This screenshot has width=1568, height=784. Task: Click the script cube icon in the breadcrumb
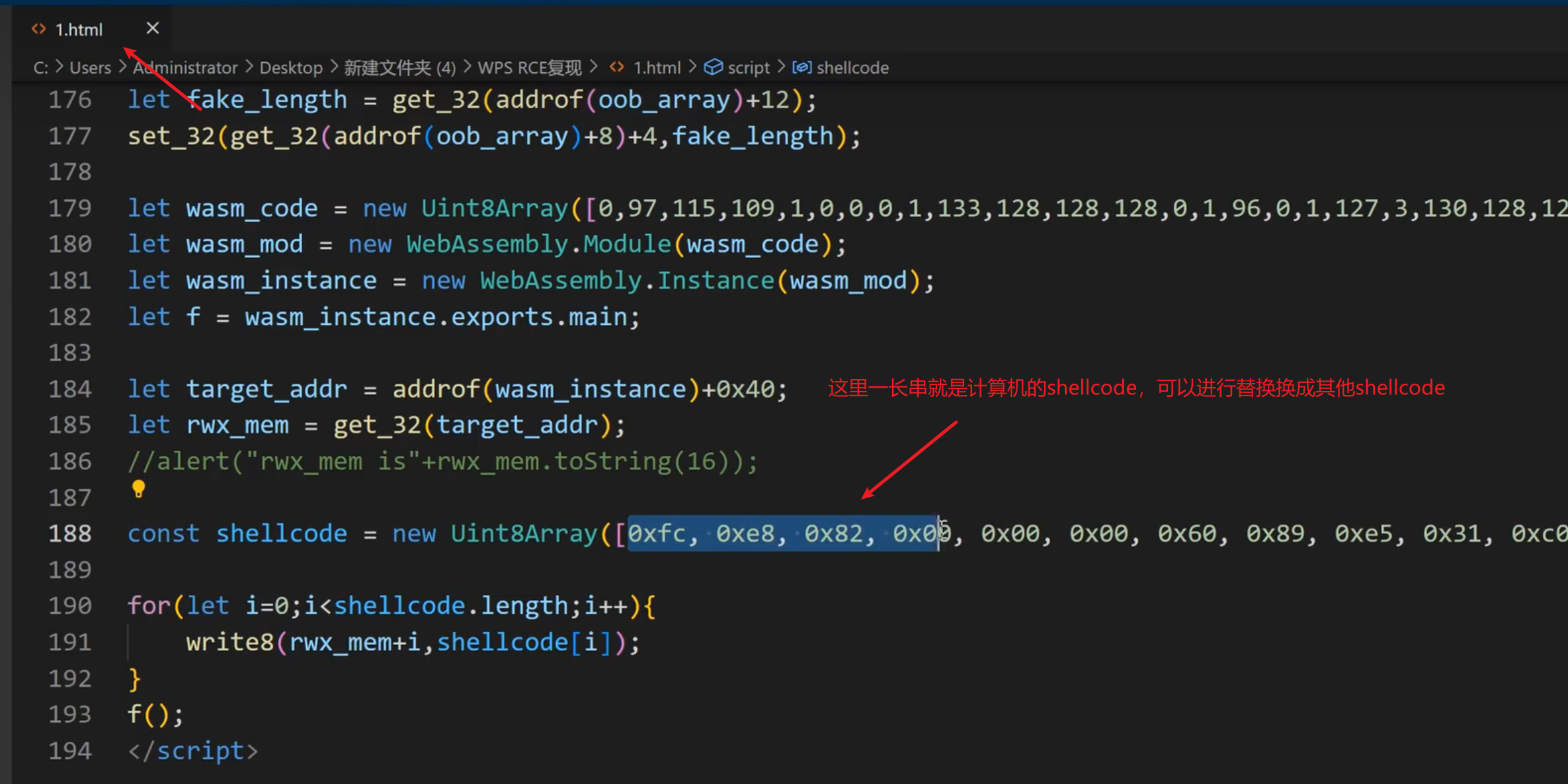pos(713,67)
